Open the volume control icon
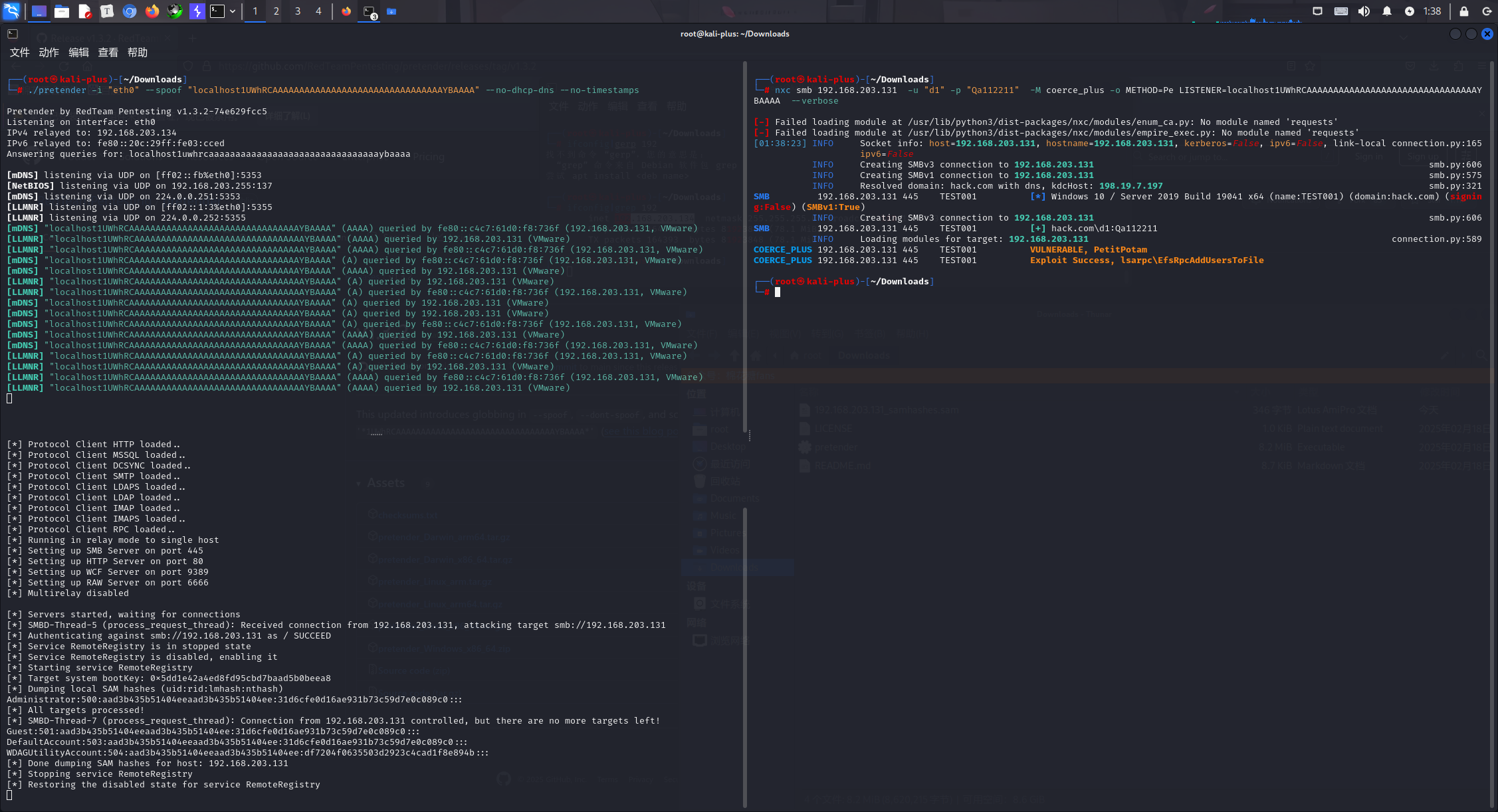The image size is (1498, 812). click(1364, 11)
